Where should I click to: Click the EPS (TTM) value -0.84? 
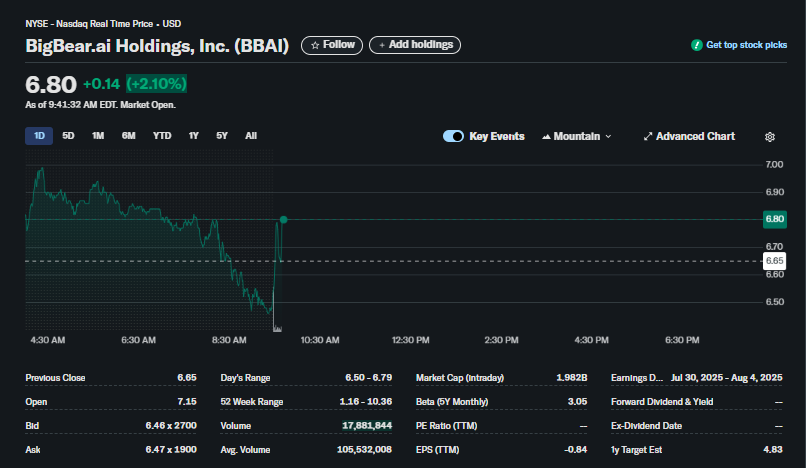575,449
